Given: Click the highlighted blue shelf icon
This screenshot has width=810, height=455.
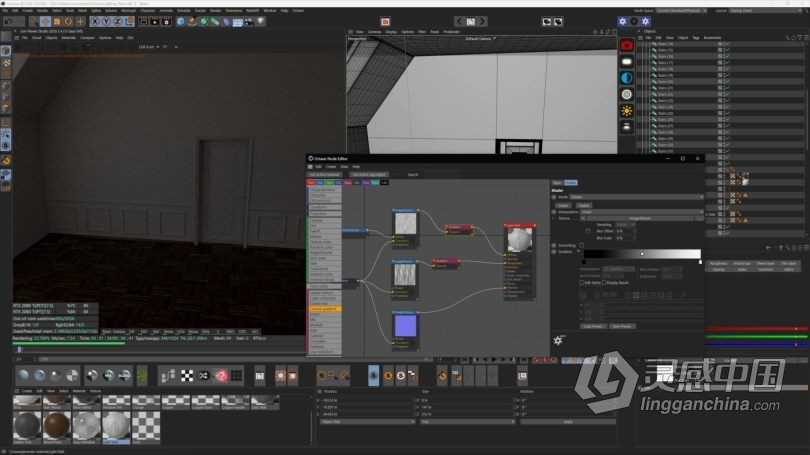Looking at the screenshot, I should pos(373,376).
